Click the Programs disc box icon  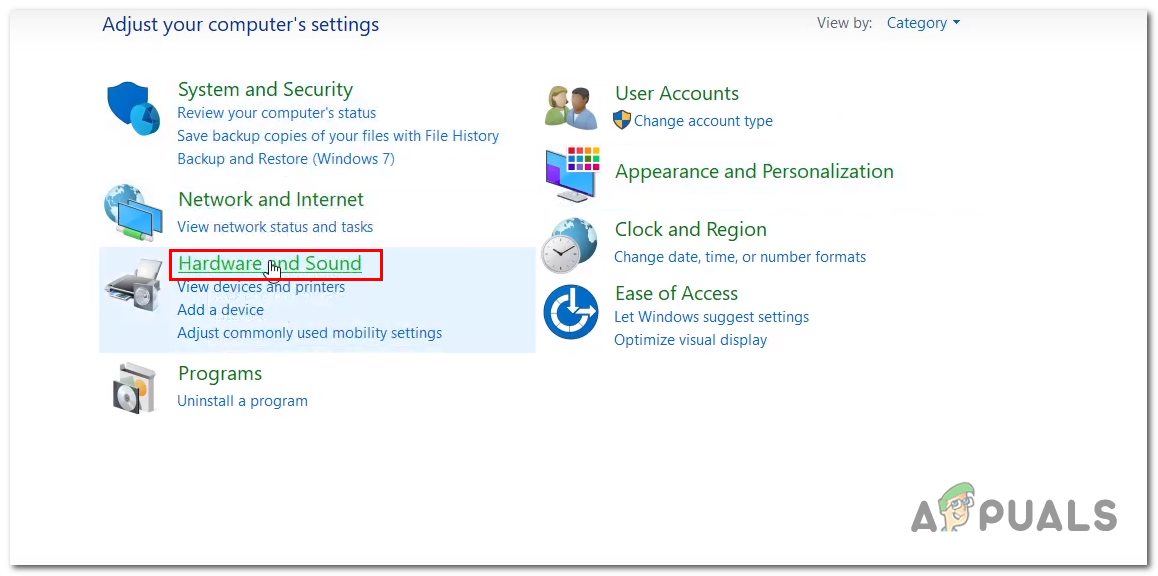coord(134,389)
